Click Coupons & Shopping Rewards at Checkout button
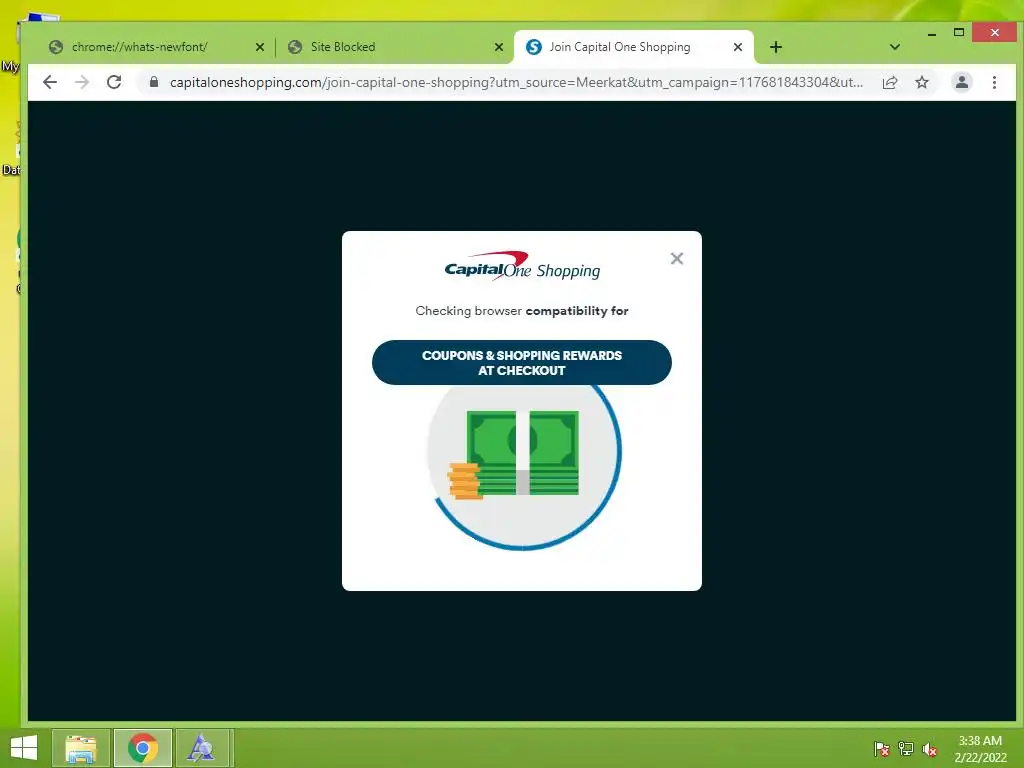This screenshot has width=1024, height=768. [522, 362]
